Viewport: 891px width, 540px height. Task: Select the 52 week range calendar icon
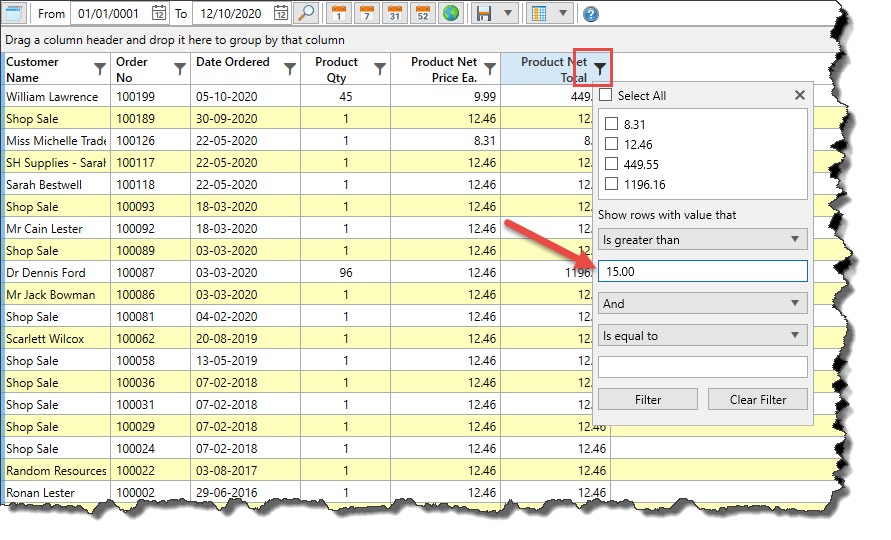point(423,14)
